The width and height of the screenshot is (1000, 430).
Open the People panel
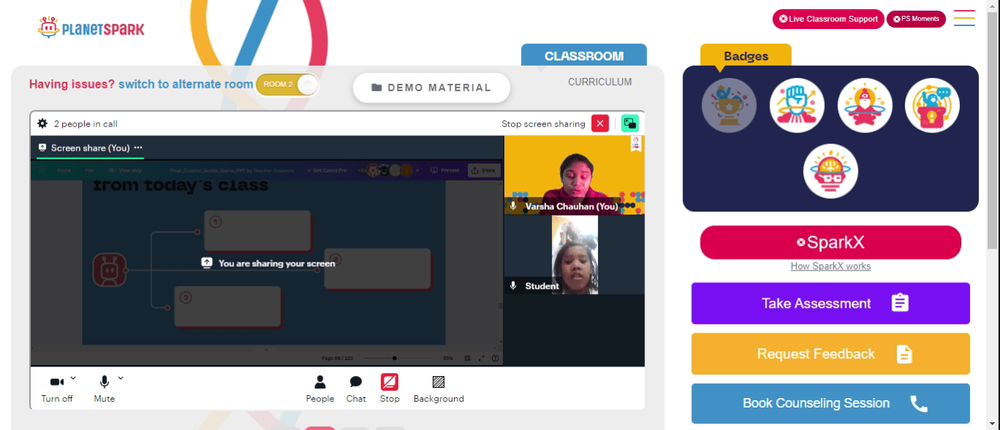tap(320, 389)
